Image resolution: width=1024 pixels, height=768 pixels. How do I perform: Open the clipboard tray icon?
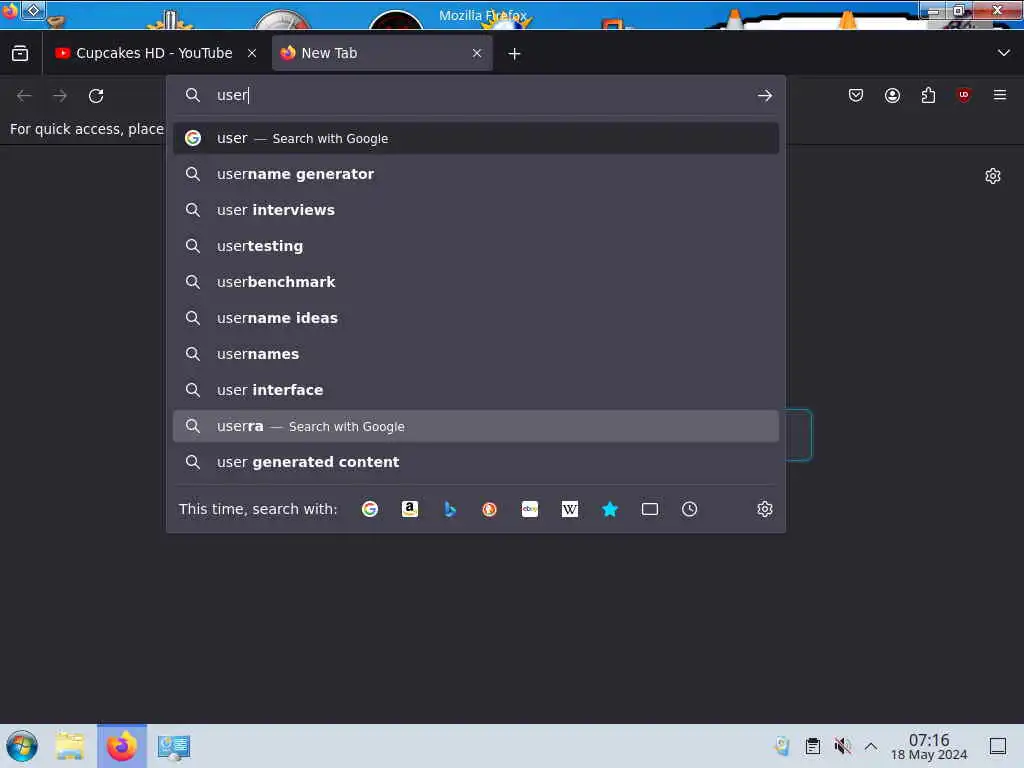(812, 746)
